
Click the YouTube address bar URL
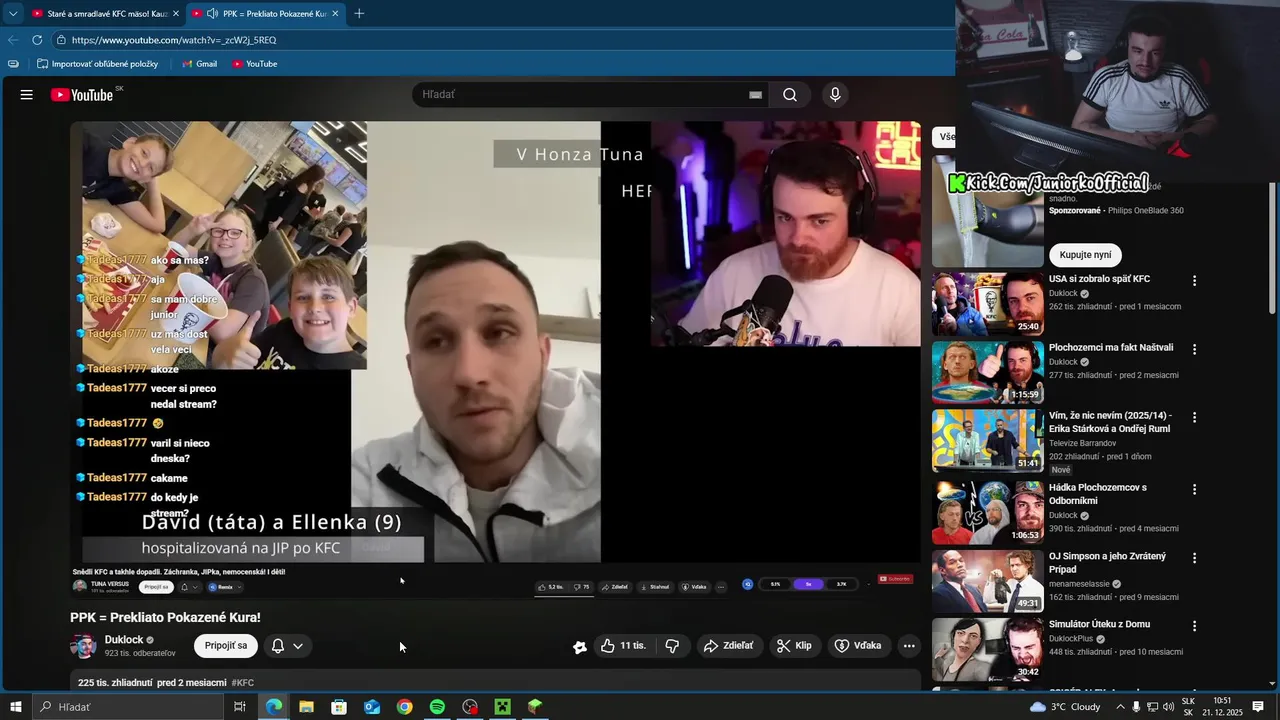[x=174, y=40]
